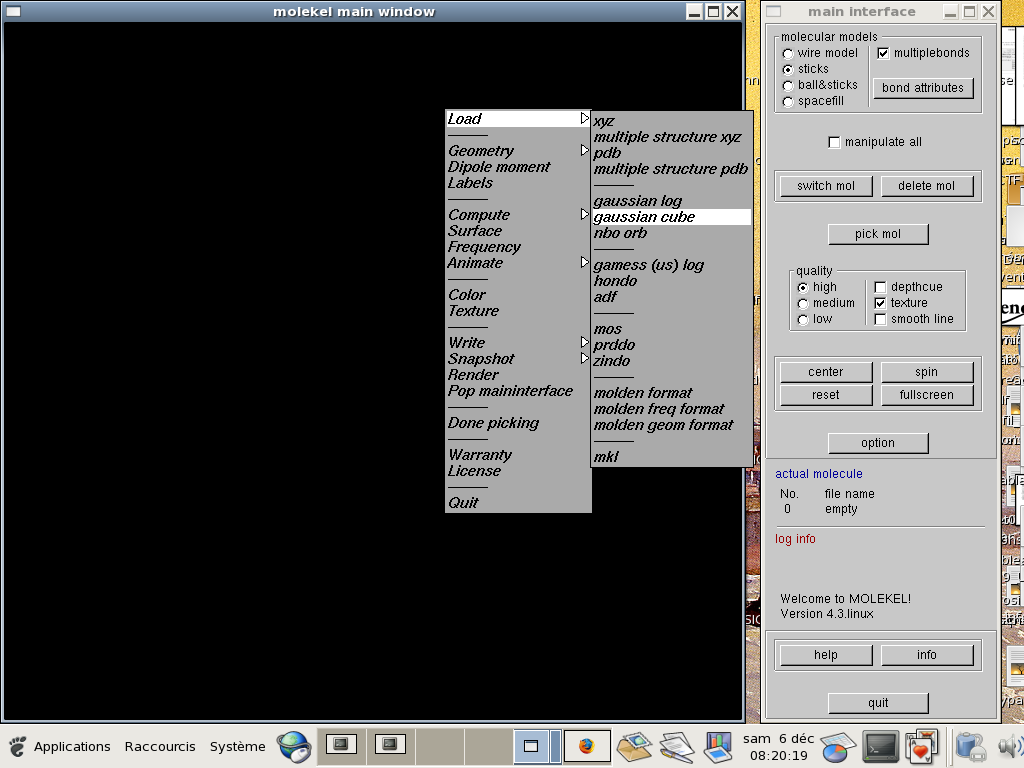
Task: Switch to first workspace with terminal window
Action: 341,745
